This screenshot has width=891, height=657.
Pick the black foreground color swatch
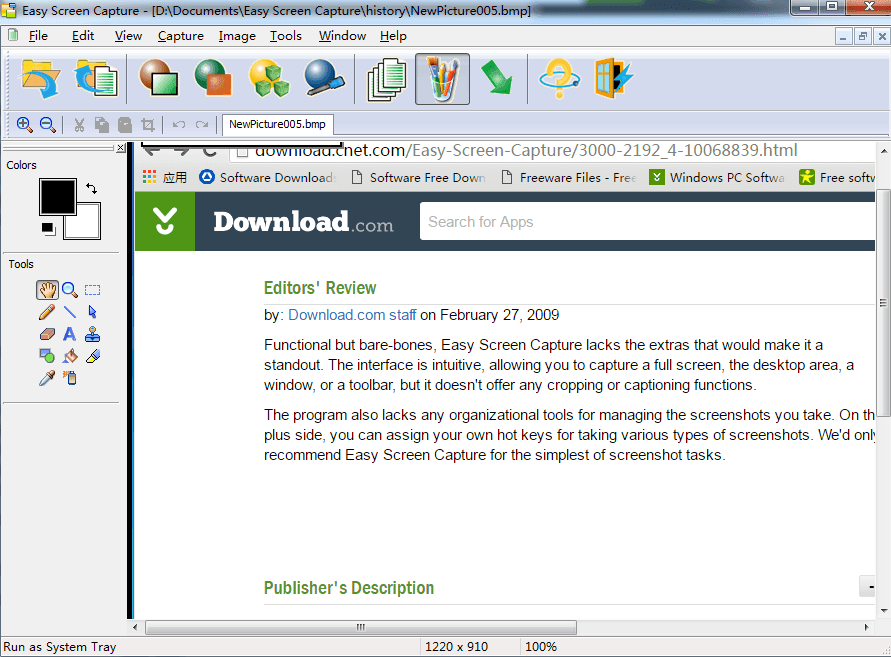[57, 197]
